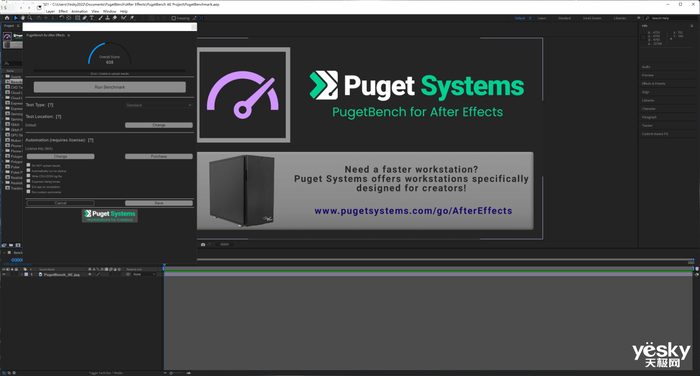
Task: Check 'Exit app on completion' option
Action: (29, 186)
